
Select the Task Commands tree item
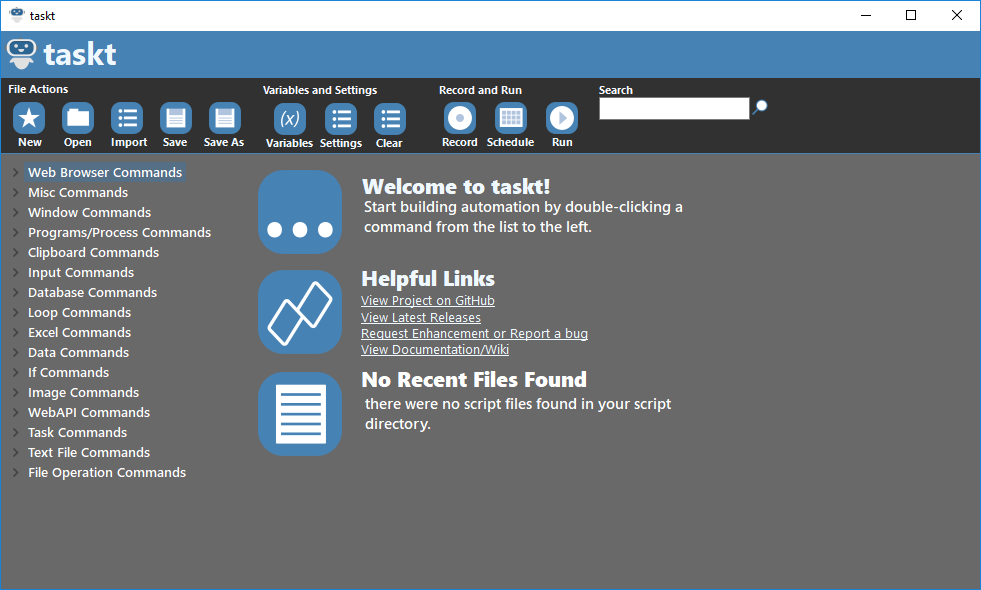tap(78, 432)
